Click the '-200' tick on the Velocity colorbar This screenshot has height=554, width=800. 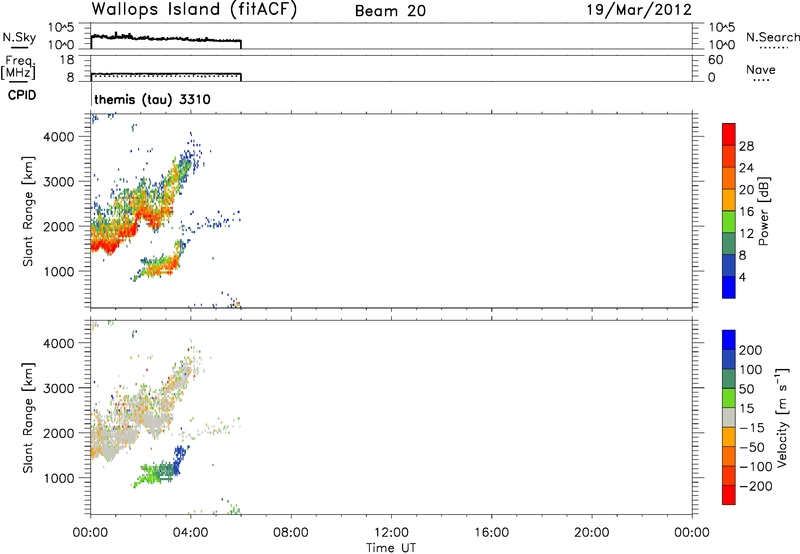point(756,486)
